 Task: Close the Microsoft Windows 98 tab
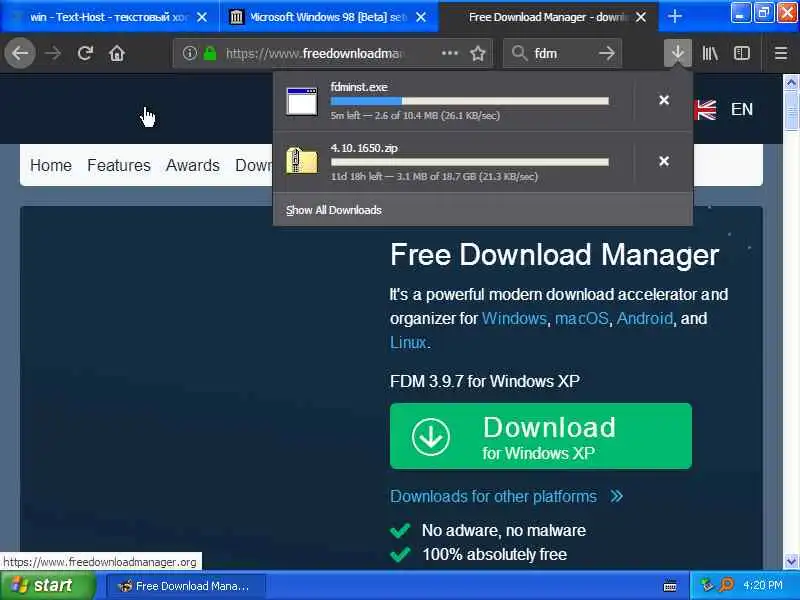click(x=421, y=17)
